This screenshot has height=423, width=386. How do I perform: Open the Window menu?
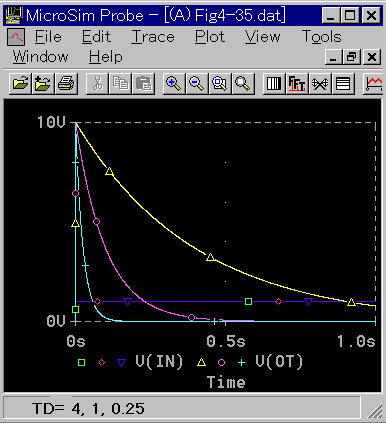click(x=40, y=57)
